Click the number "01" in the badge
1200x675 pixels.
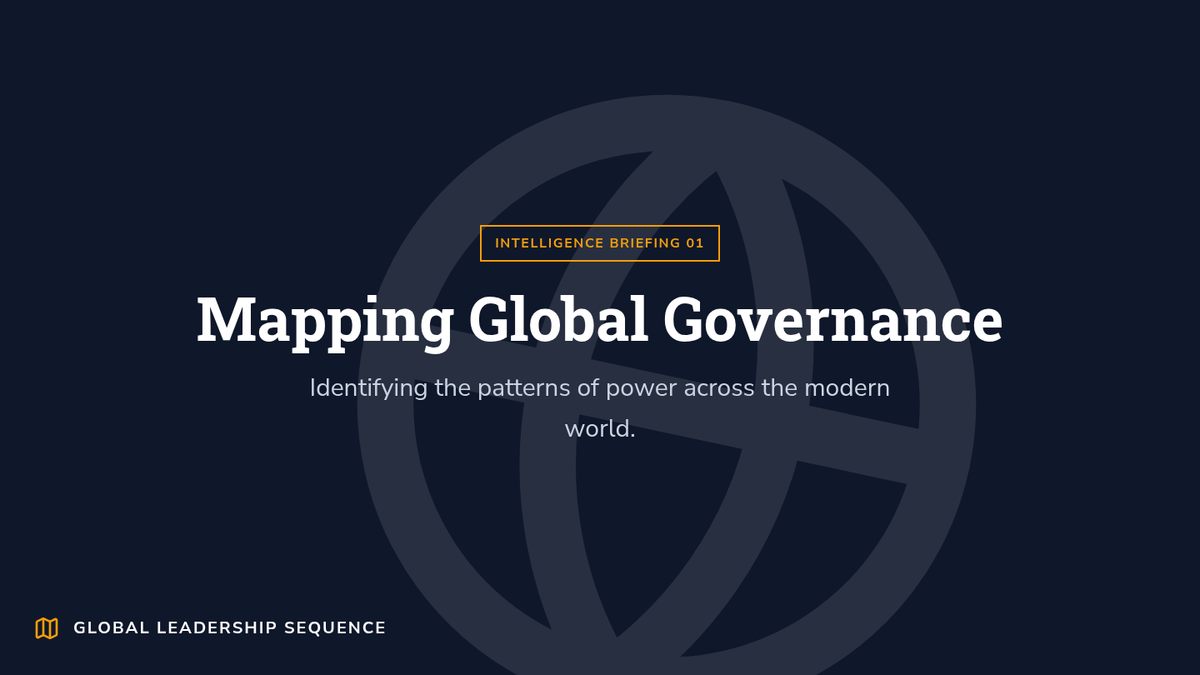(x=695, y=243)
